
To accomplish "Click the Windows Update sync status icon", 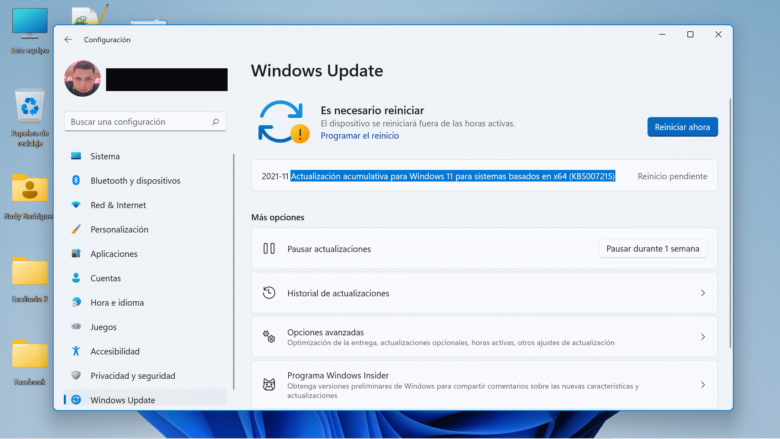I will (283, 122).
